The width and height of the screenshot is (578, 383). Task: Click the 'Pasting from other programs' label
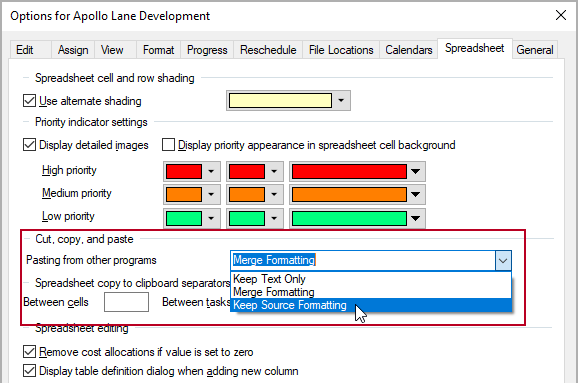[91, 260]
